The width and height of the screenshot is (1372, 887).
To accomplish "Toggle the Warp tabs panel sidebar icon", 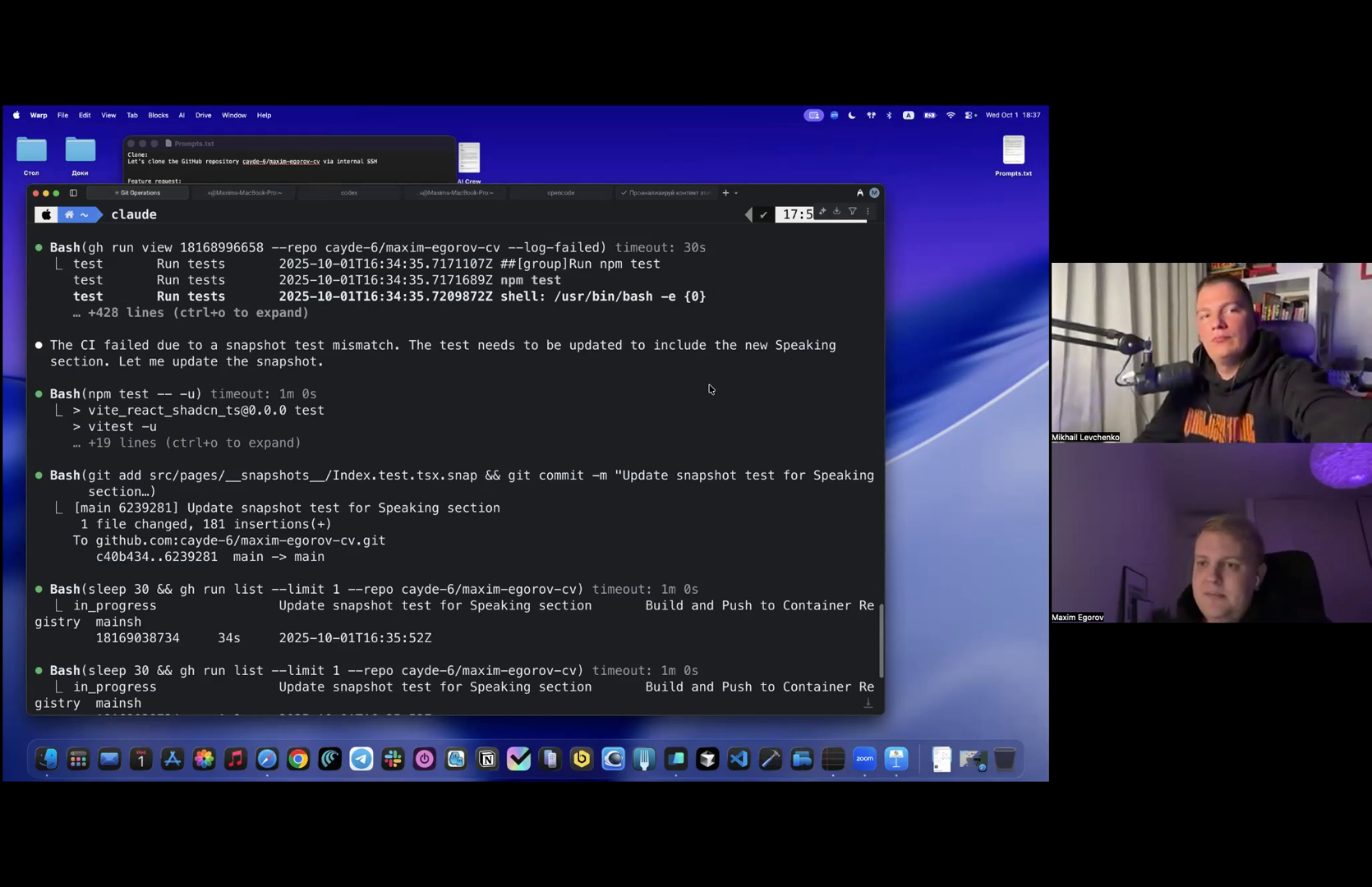I will (x=73, y=193).
